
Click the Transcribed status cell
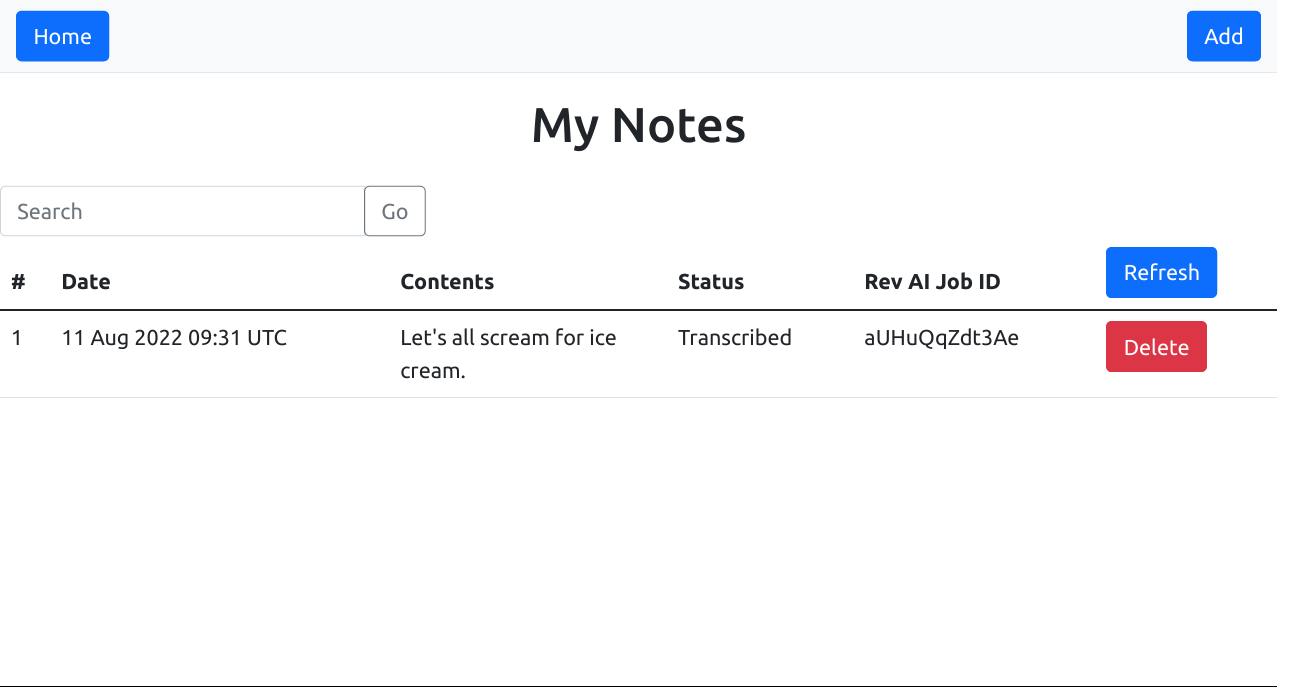(734, 338)
